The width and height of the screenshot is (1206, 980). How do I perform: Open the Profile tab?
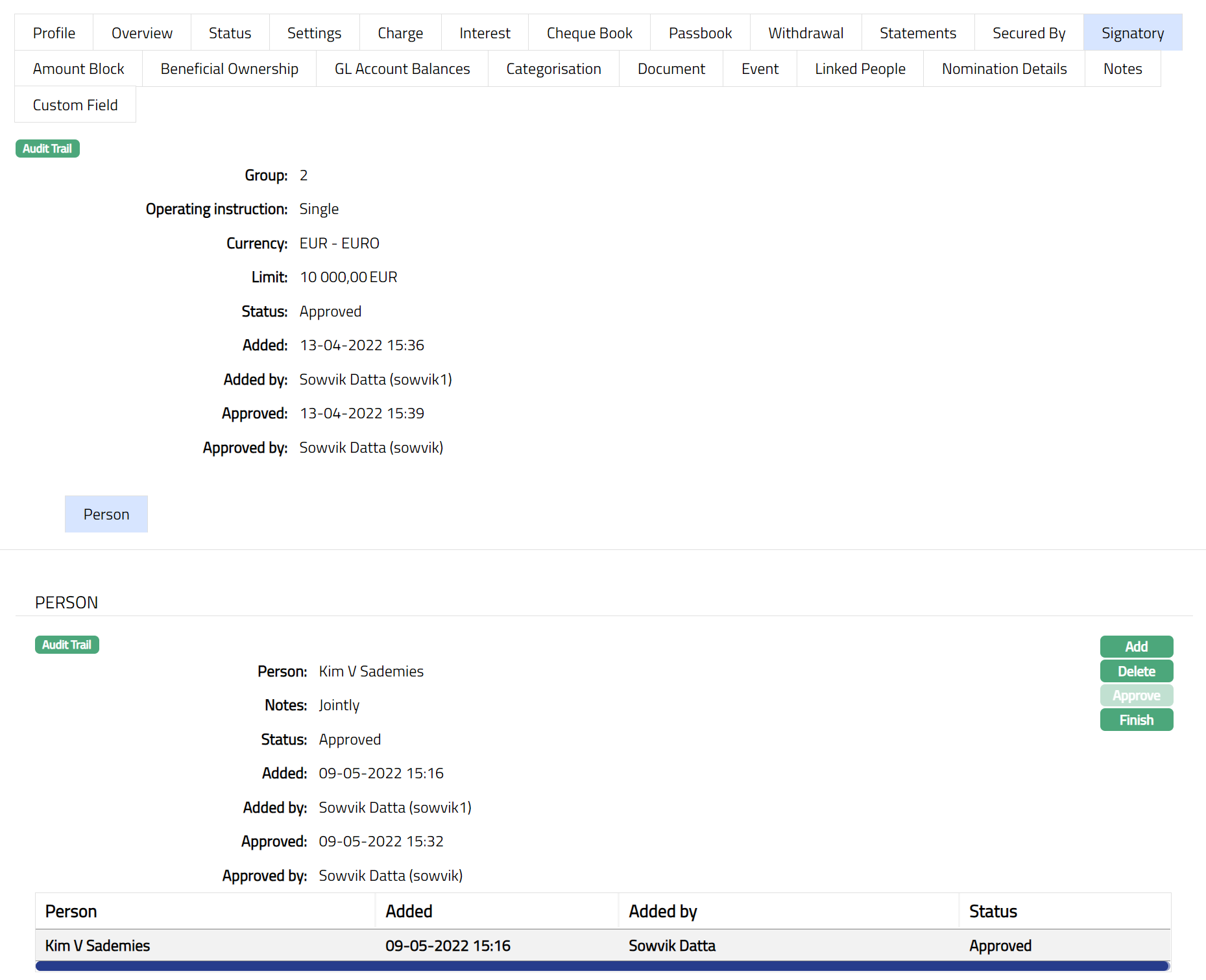coord(54,33)
